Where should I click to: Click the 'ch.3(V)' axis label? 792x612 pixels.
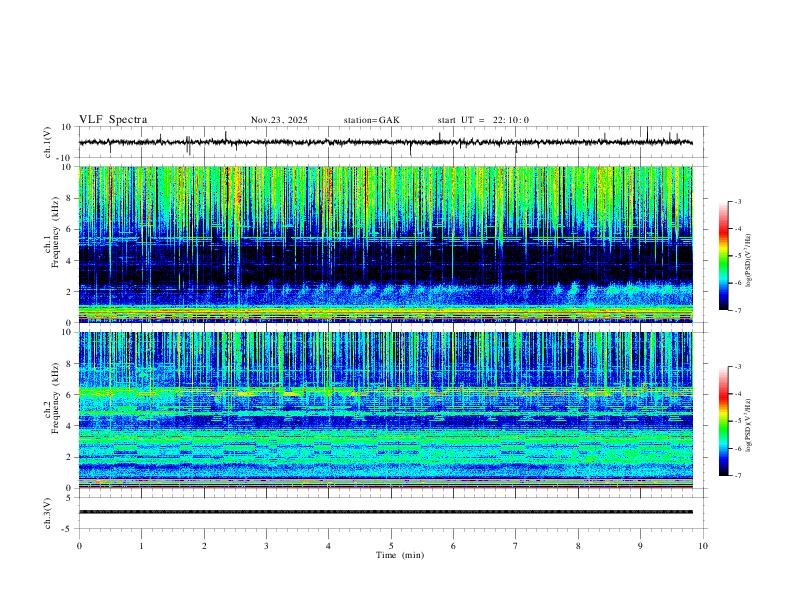[x=48, y=514]
